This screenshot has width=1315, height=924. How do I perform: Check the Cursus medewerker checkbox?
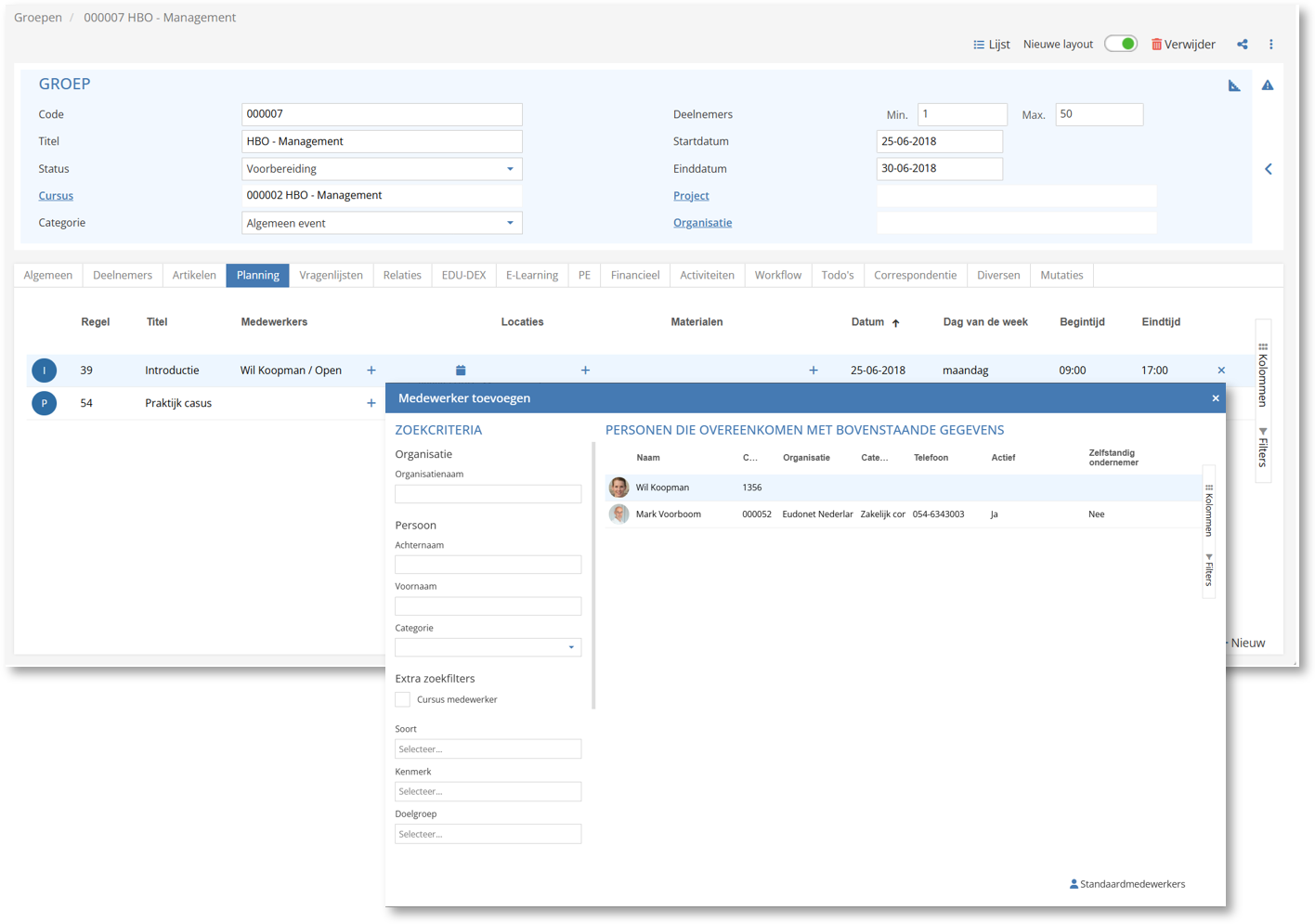(403, 699)
